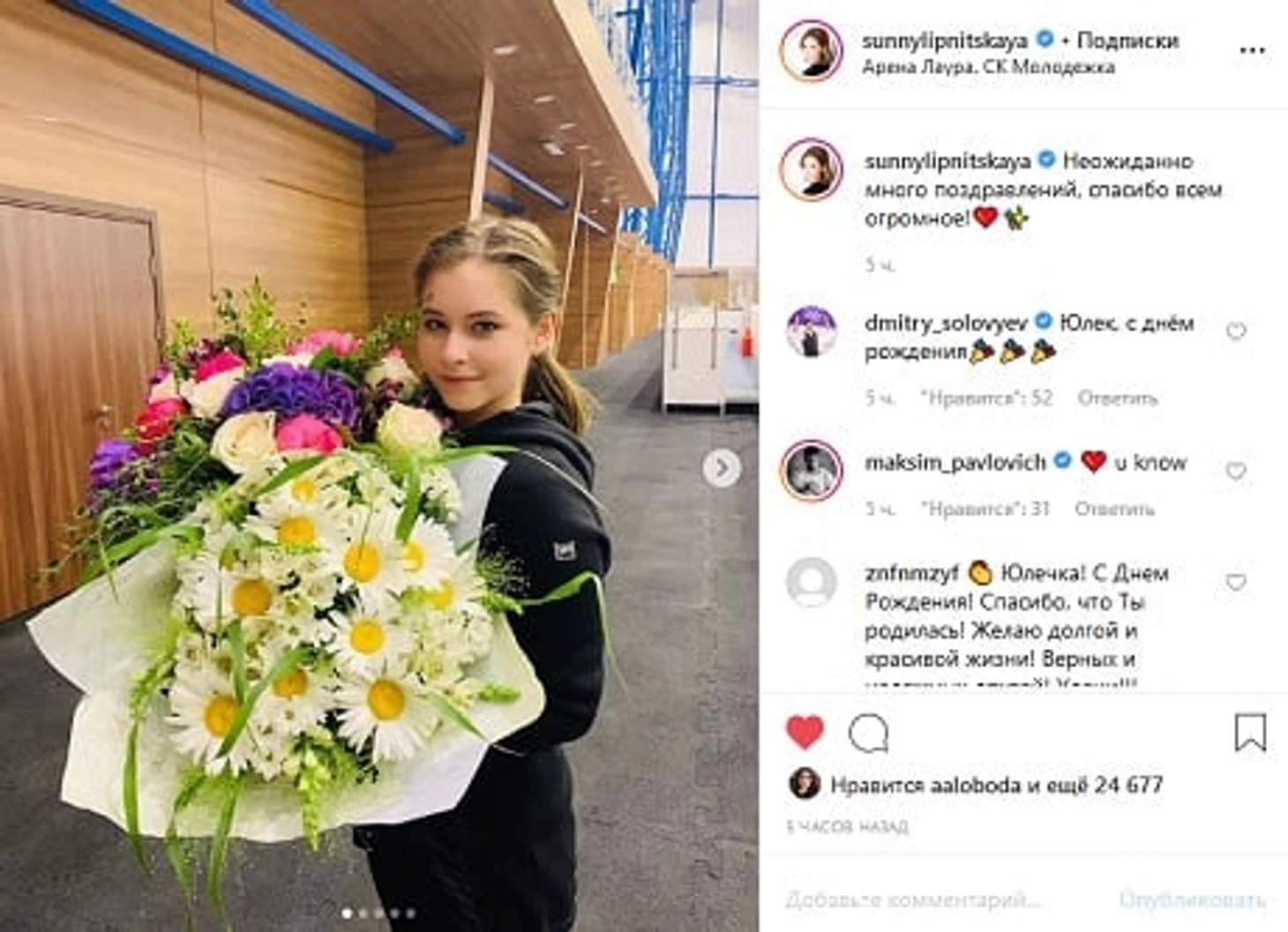Screen dimensions: 1288x932
Task: Like maksim_pavlovich's comment heart
Action: click(x=1236, y=471)
